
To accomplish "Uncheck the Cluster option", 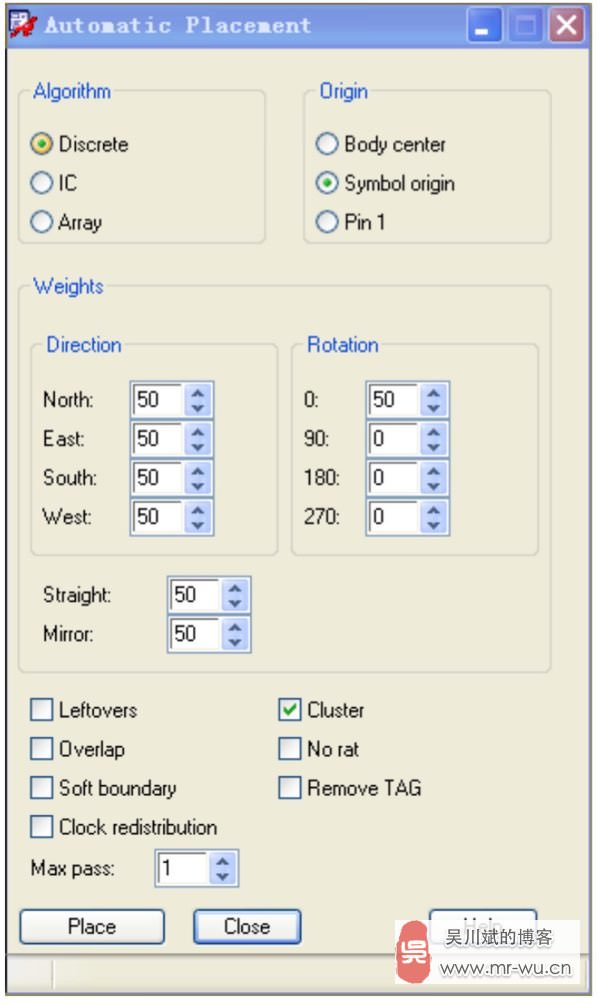I will (290, 710).
